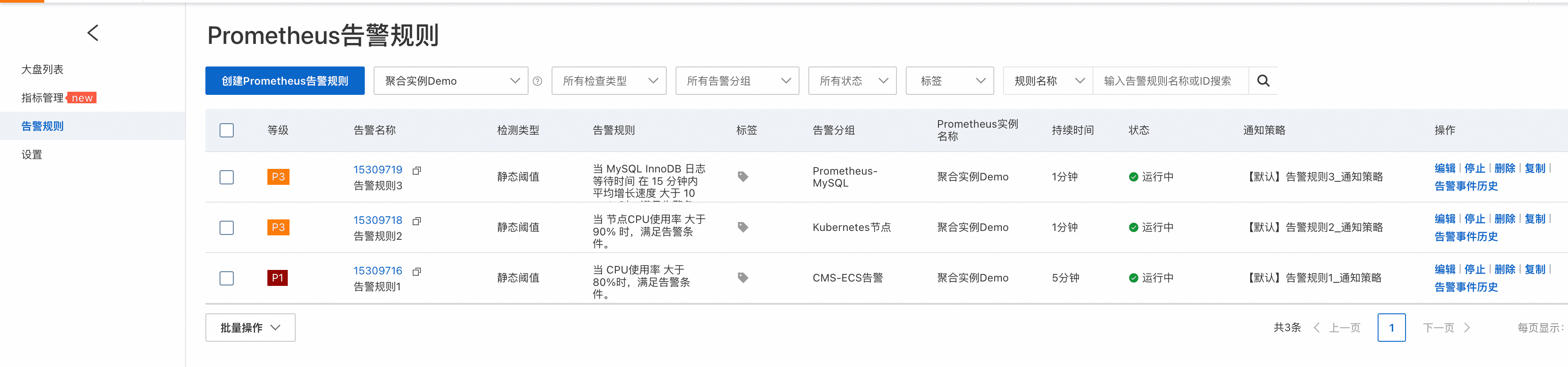Viewport: 1568px width, 367px height.
Task: Copy alert ID 15309716 with copy icon
Action: pyautogui.click(x=417, y=271)
